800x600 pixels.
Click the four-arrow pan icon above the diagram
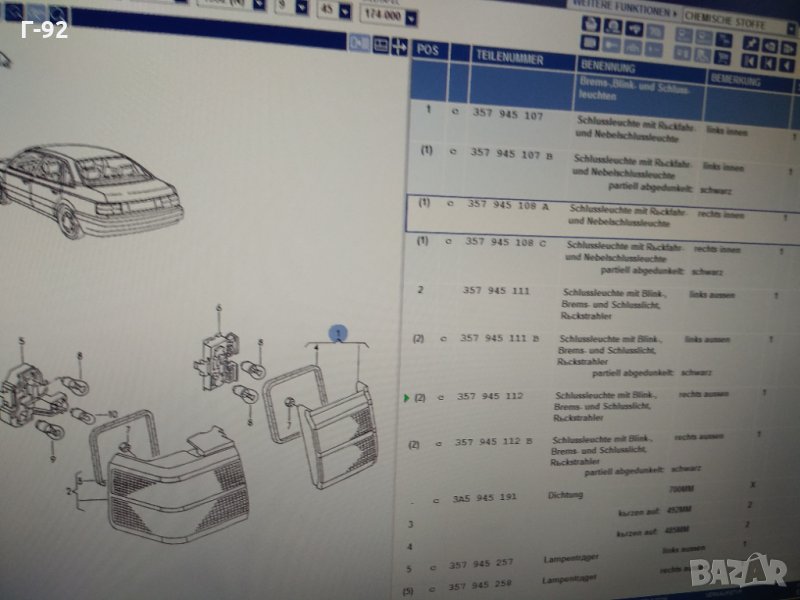click(399, 46)
